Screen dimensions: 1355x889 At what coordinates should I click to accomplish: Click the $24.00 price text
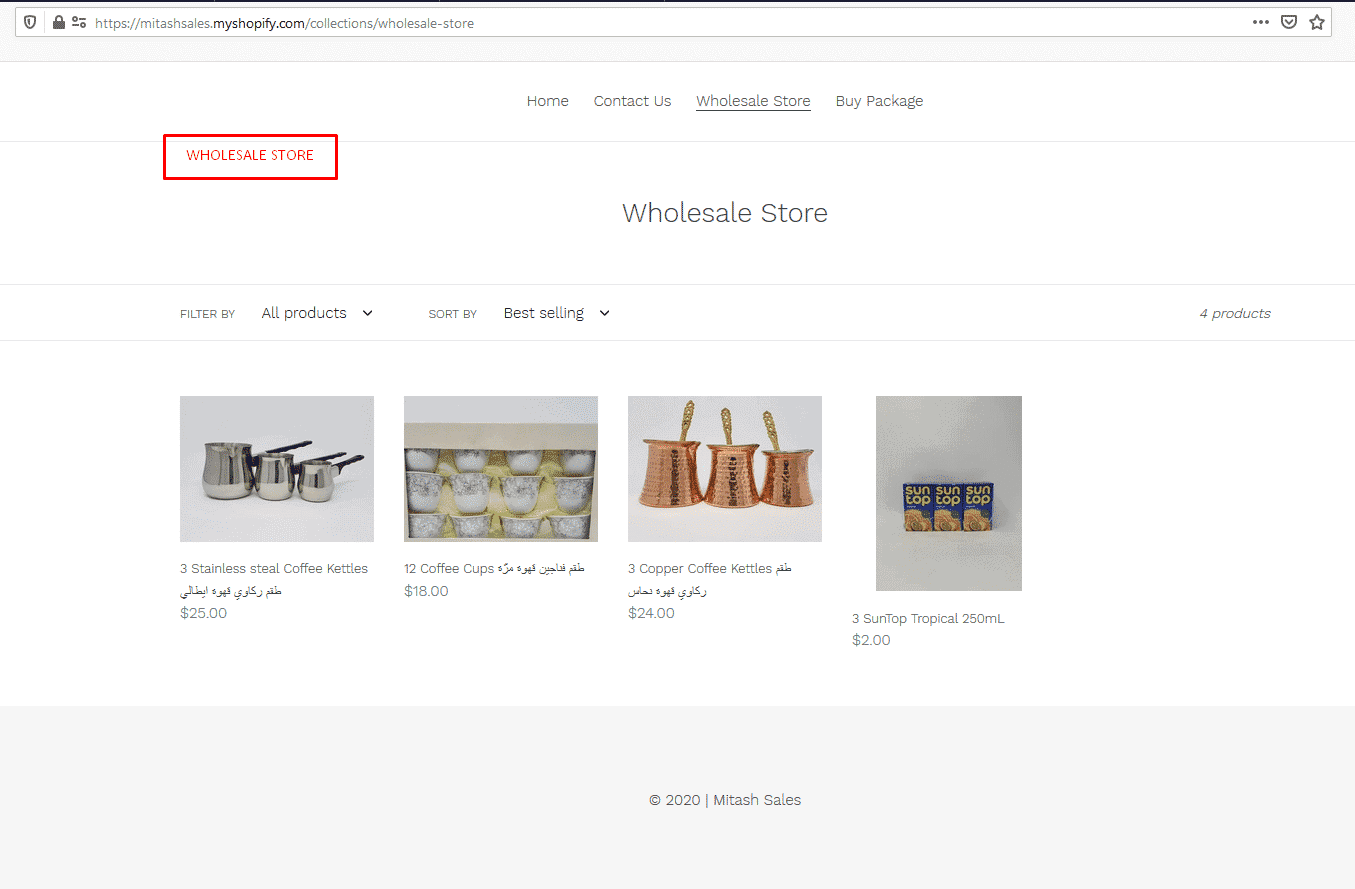click(651, 613)
